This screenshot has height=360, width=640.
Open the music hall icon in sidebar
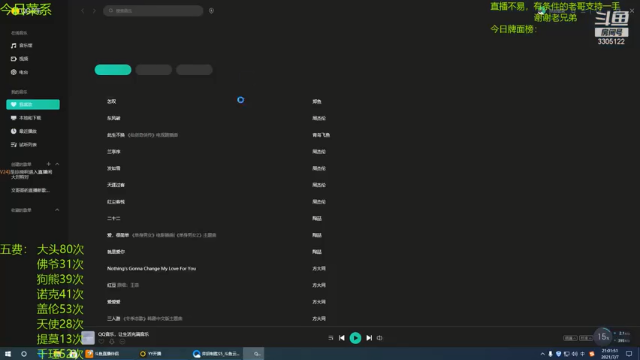13,45
